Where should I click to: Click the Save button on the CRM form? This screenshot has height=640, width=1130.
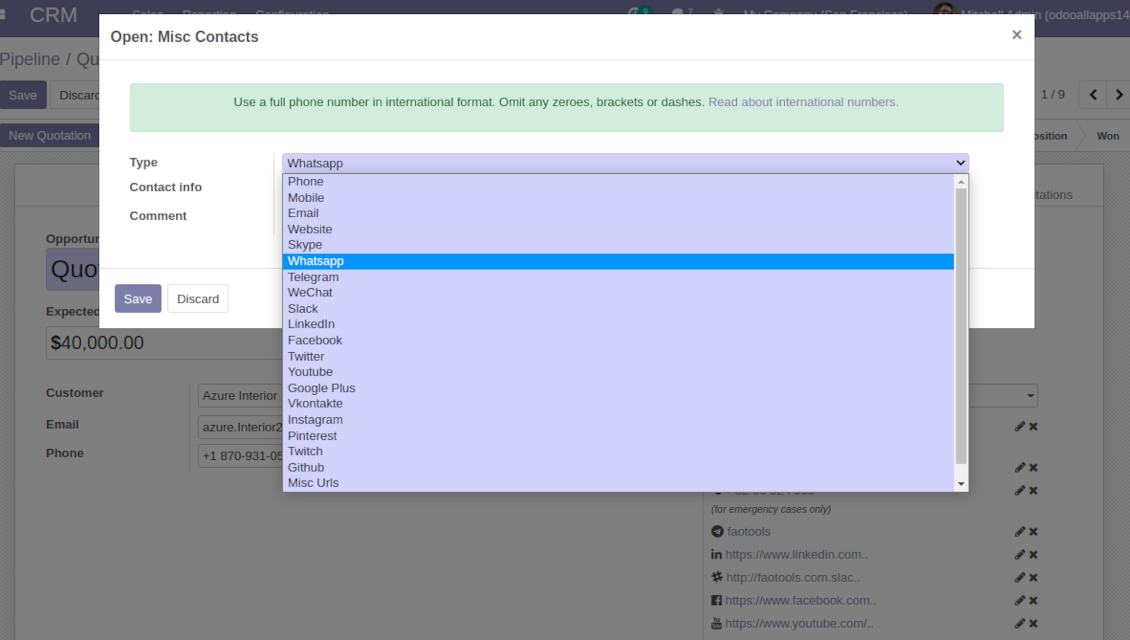23,95
